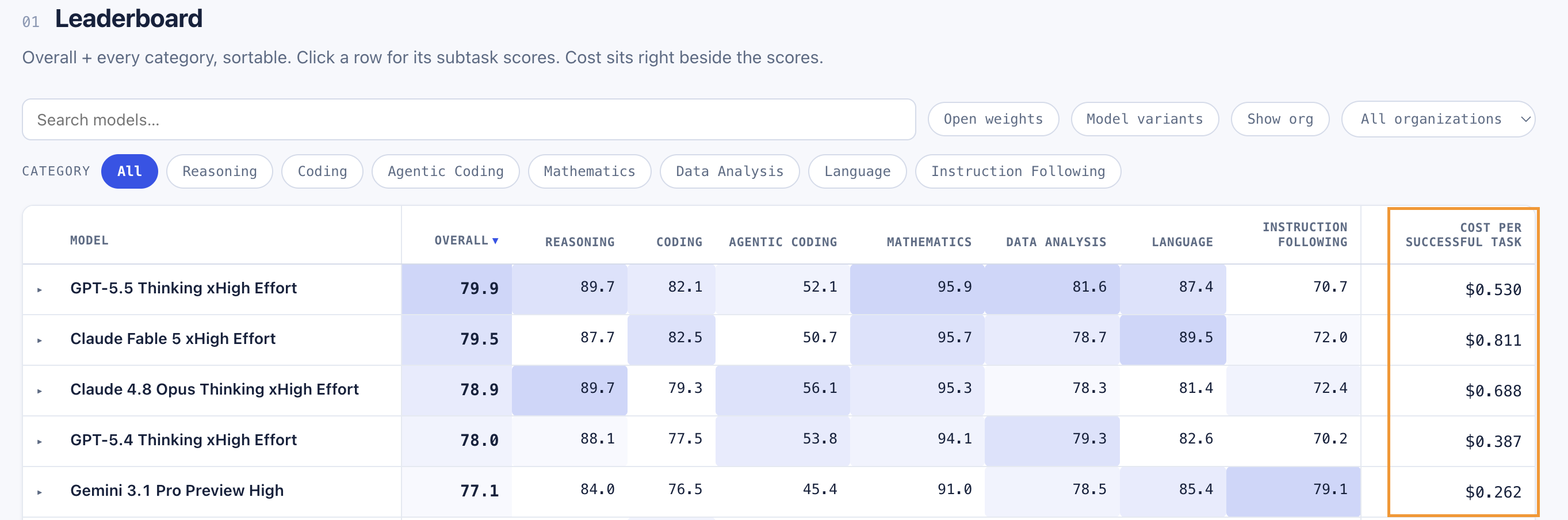The width and height of the screenshot is (1568, 520).
Task: Sort by the Language column header
Action: (x=1182, y=242)
